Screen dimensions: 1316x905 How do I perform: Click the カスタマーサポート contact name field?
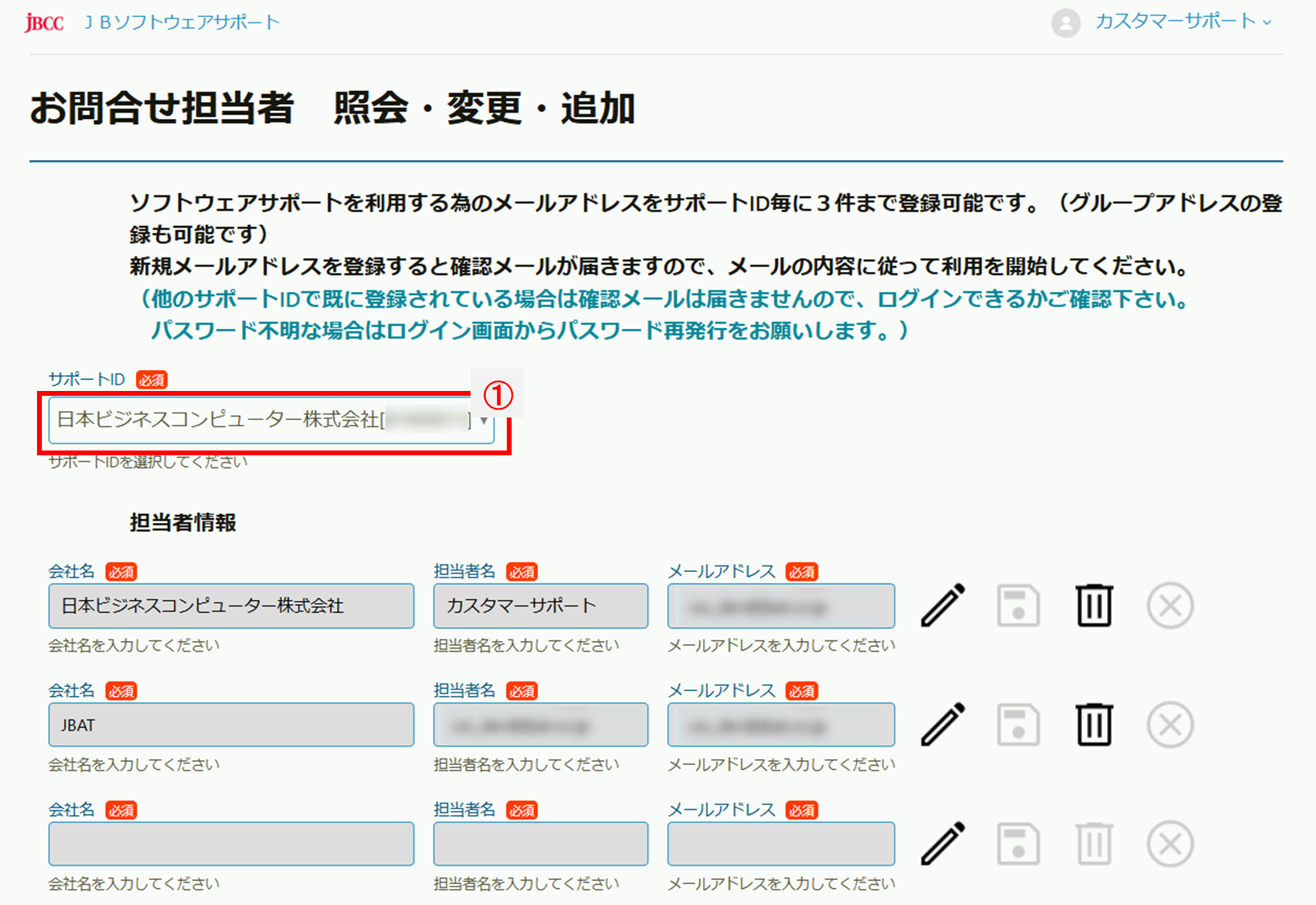click(541, 606)
